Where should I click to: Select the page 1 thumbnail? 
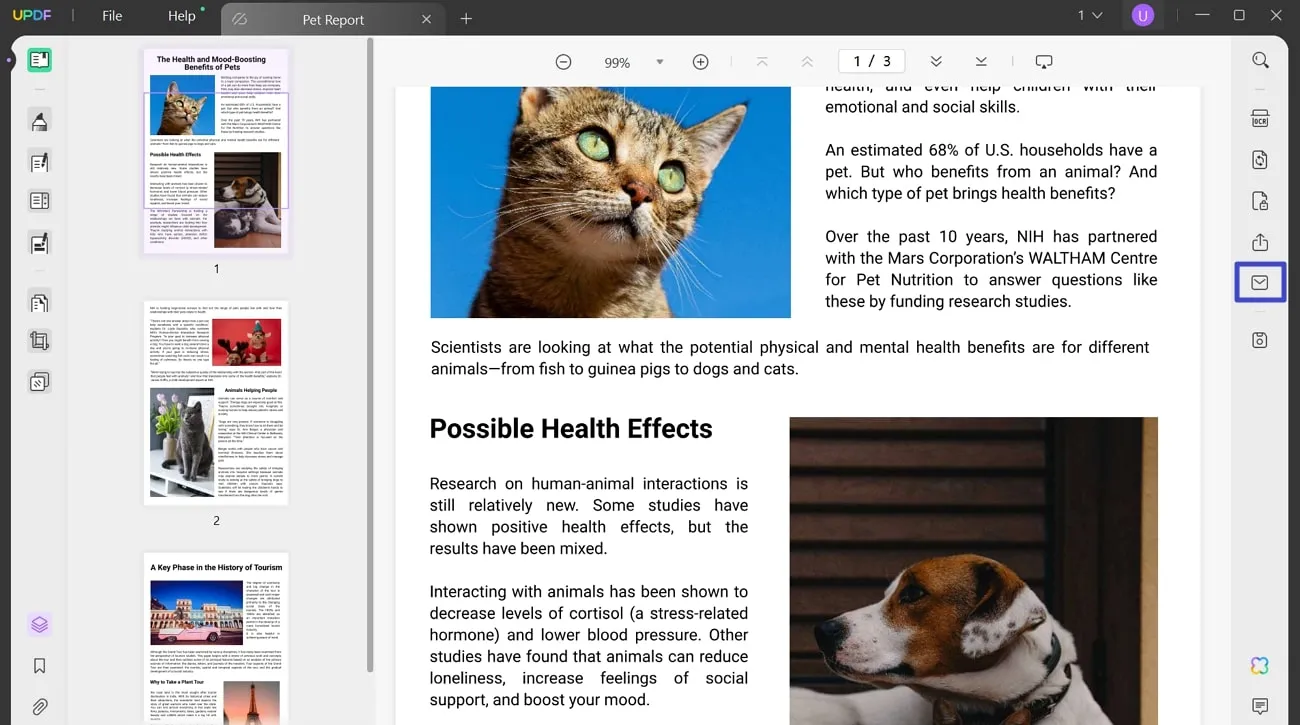click(216, 151)
